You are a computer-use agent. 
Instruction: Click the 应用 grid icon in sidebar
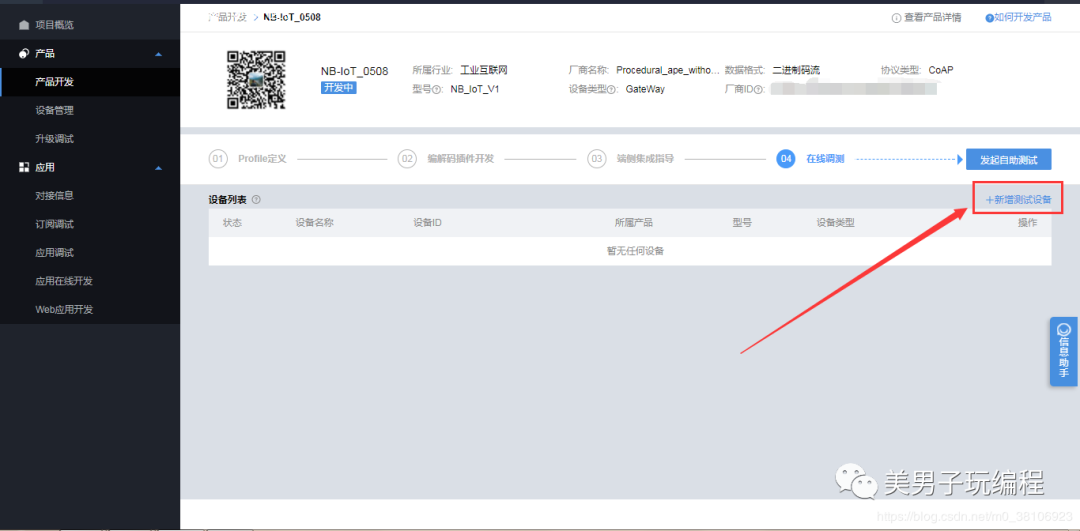point(24,167)
